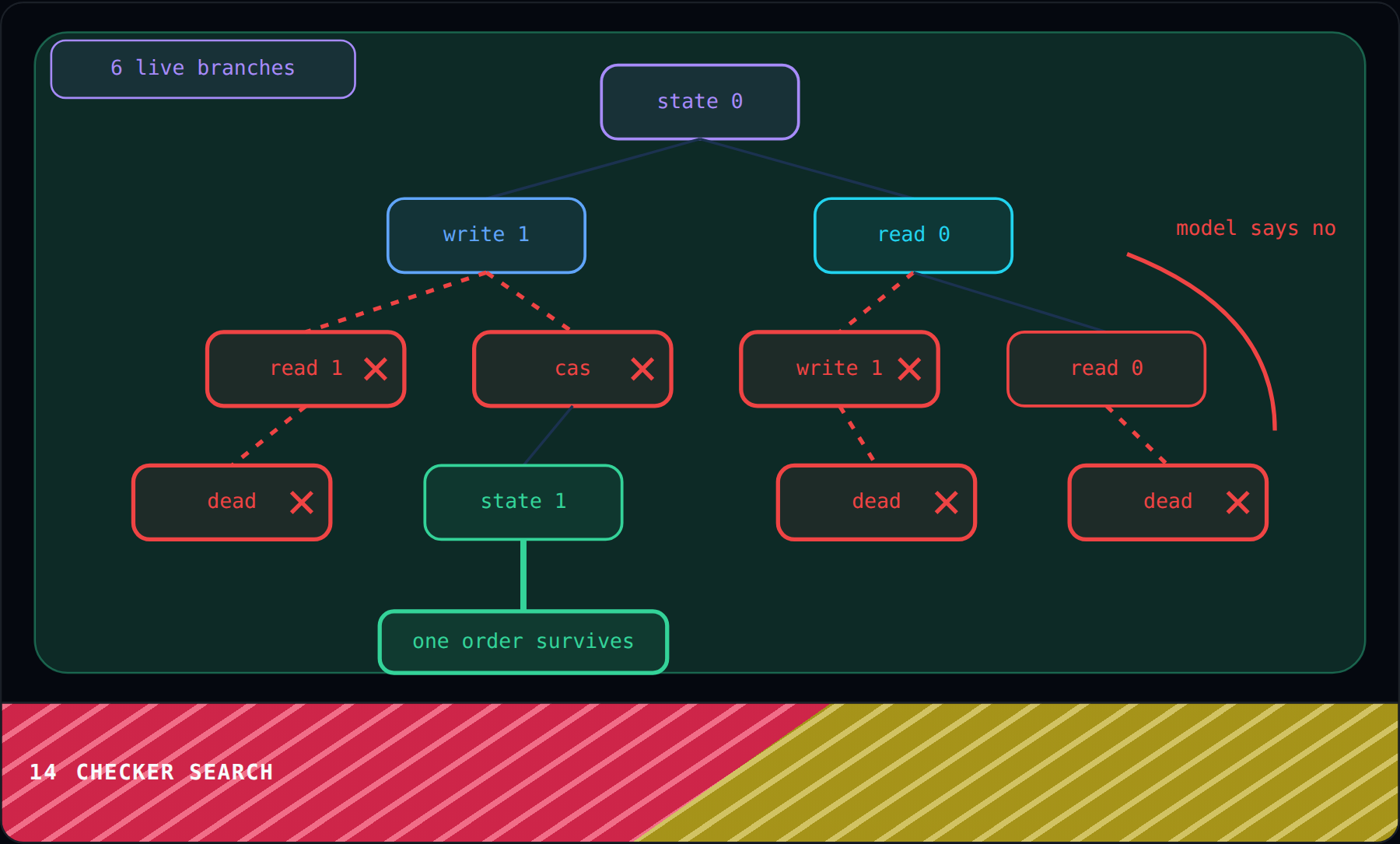Image resolution: width=1400 pixels, height=844 pixels.
Task: Select the green state 1 node
Action: tap(523, 502)
